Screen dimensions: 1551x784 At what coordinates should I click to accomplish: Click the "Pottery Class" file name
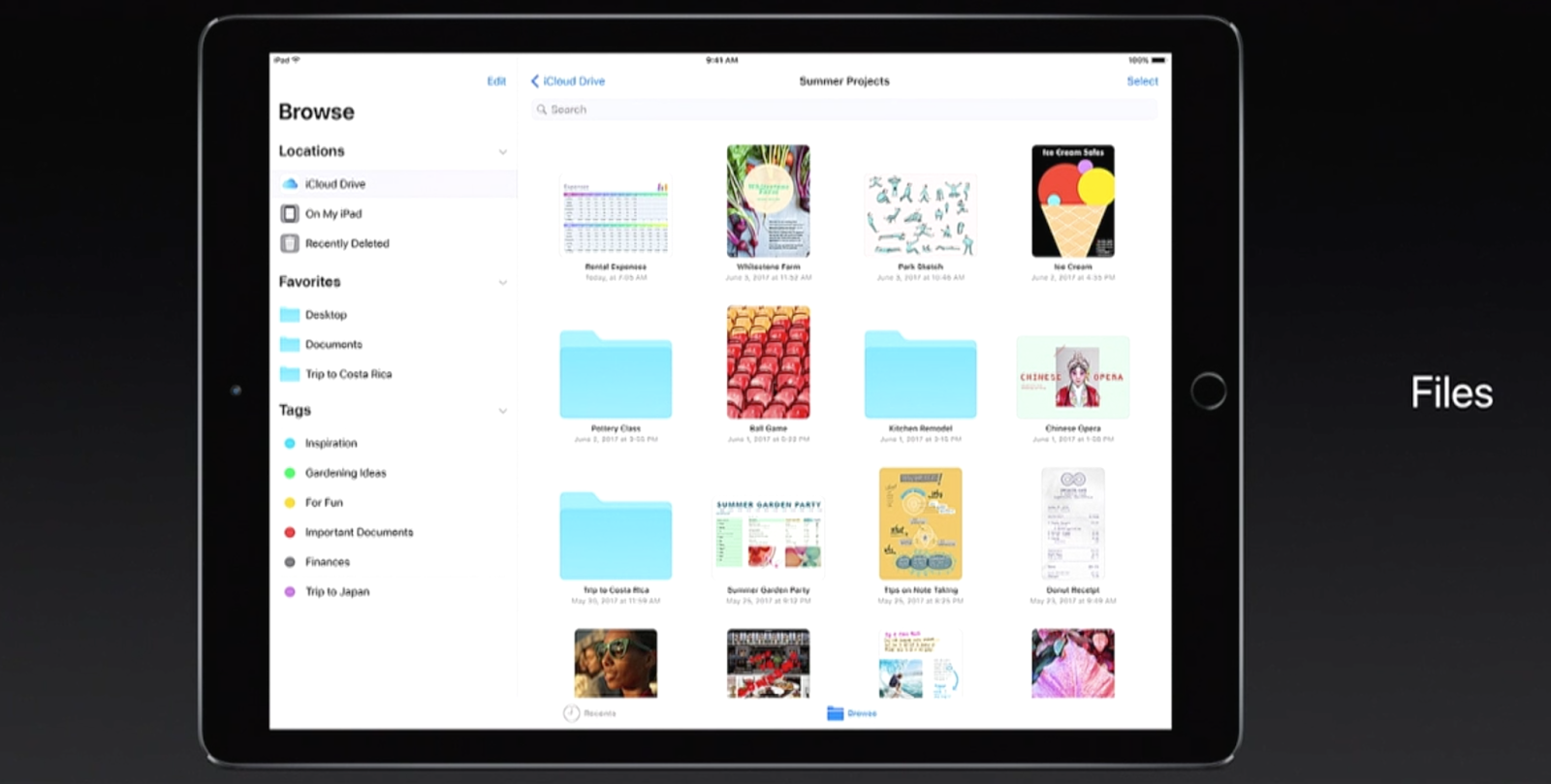click(616, 428)
